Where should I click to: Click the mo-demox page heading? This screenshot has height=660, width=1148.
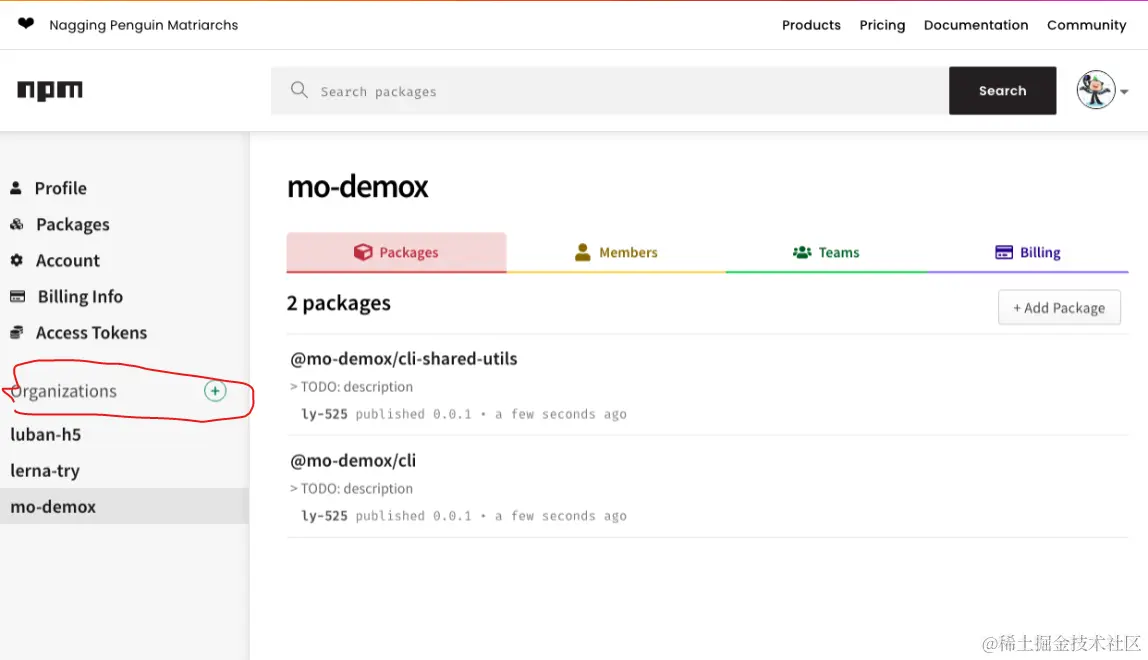point(357,187)
